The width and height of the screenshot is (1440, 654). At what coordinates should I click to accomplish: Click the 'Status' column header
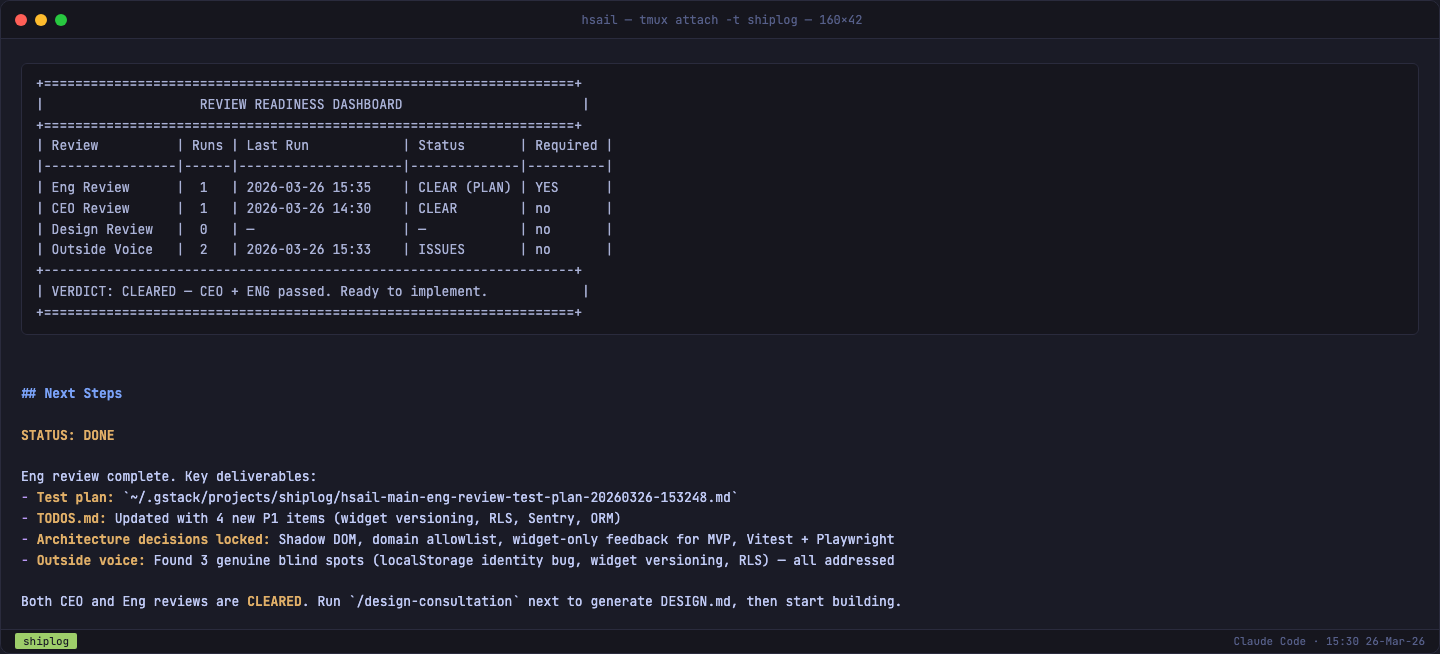point(442,146)
